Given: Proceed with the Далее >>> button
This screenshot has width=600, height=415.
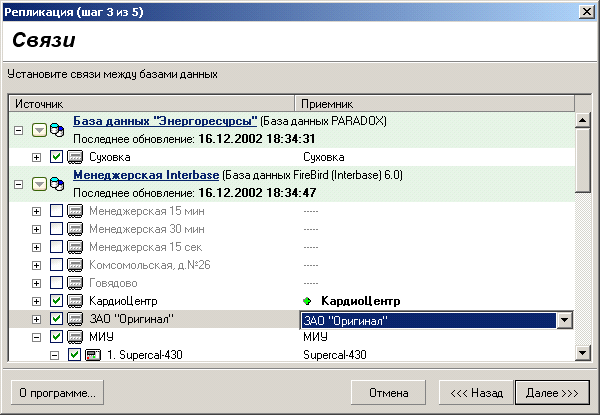Looking at the screenshot, I should tap(552, 392).
